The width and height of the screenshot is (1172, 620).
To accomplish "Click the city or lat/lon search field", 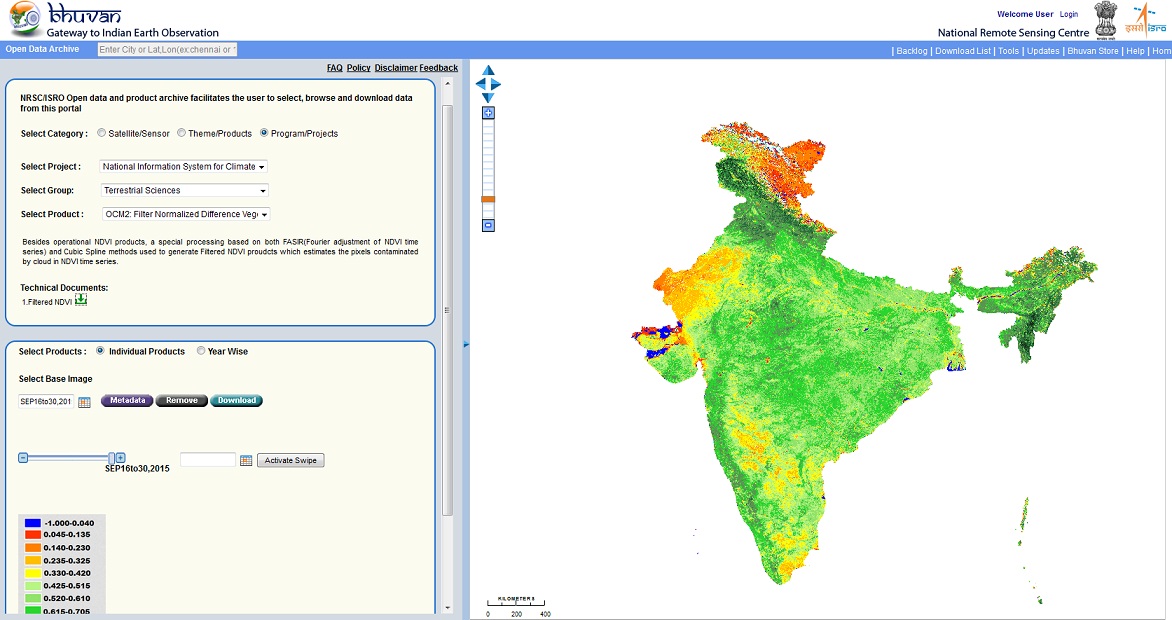I will coord(167,49).
